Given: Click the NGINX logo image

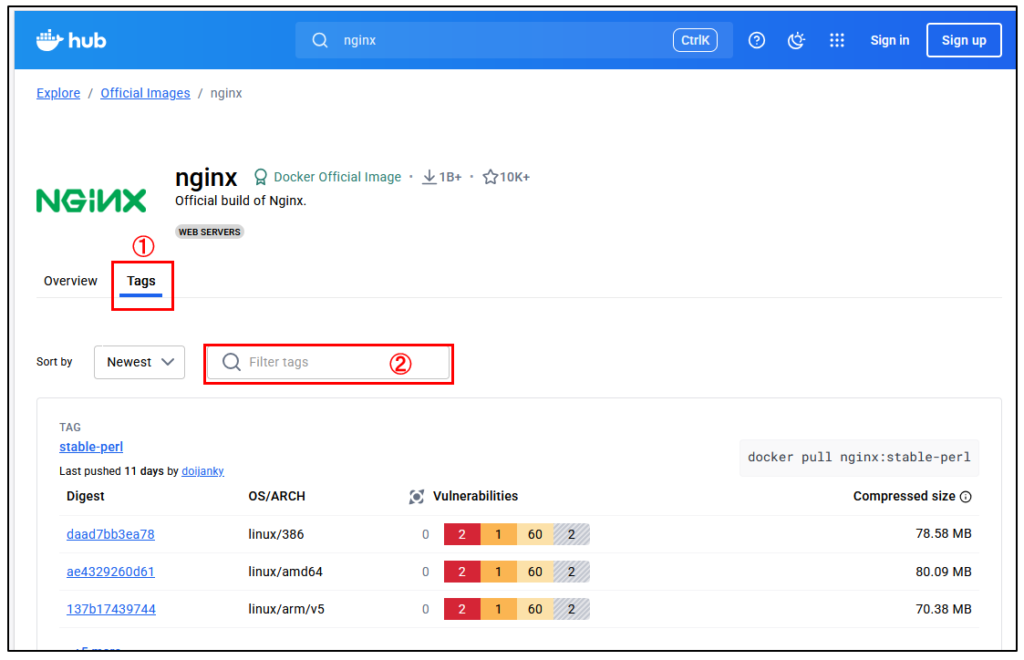Looking at the screenshot, I should [x=91, y=200].
